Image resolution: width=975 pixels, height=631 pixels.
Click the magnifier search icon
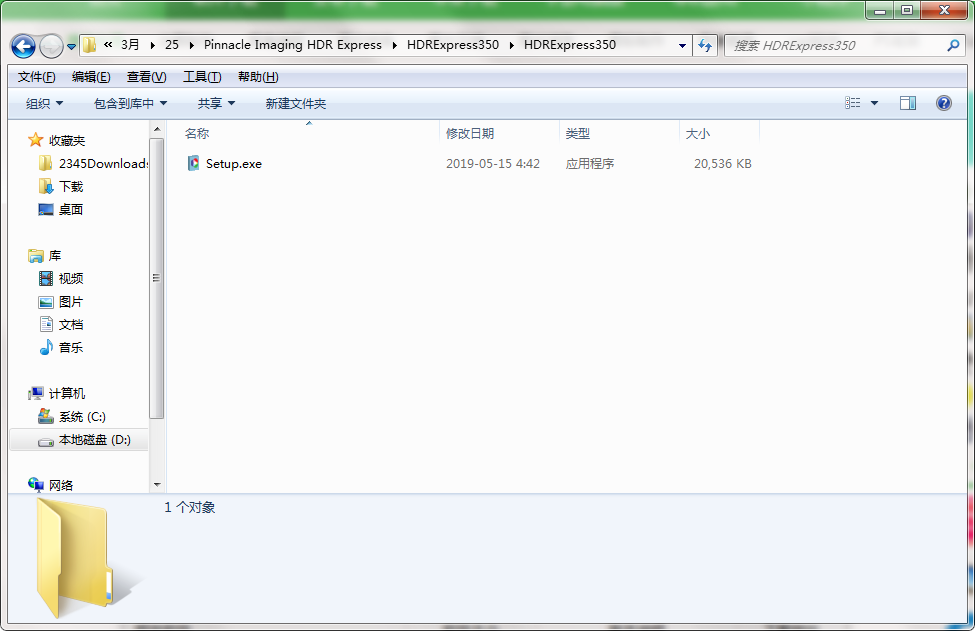tap(953, 45)
